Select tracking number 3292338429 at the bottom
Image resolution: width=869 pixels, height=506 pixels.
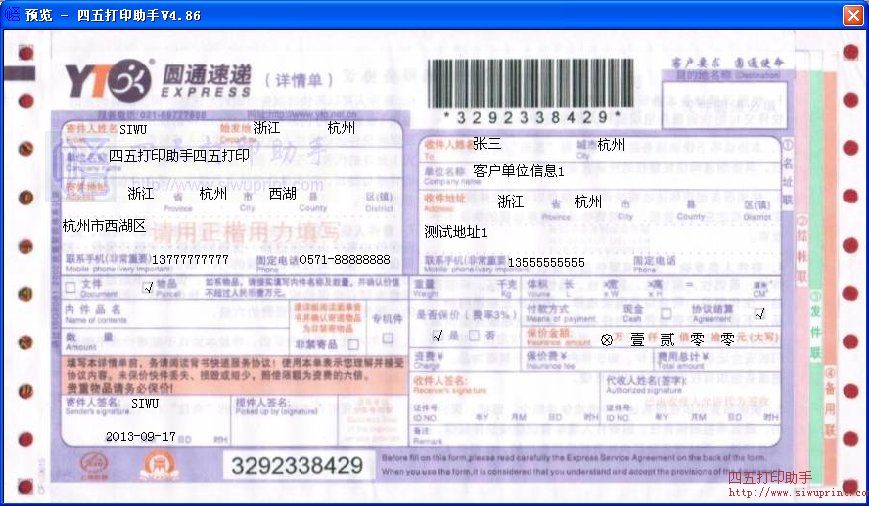[297, 466]
